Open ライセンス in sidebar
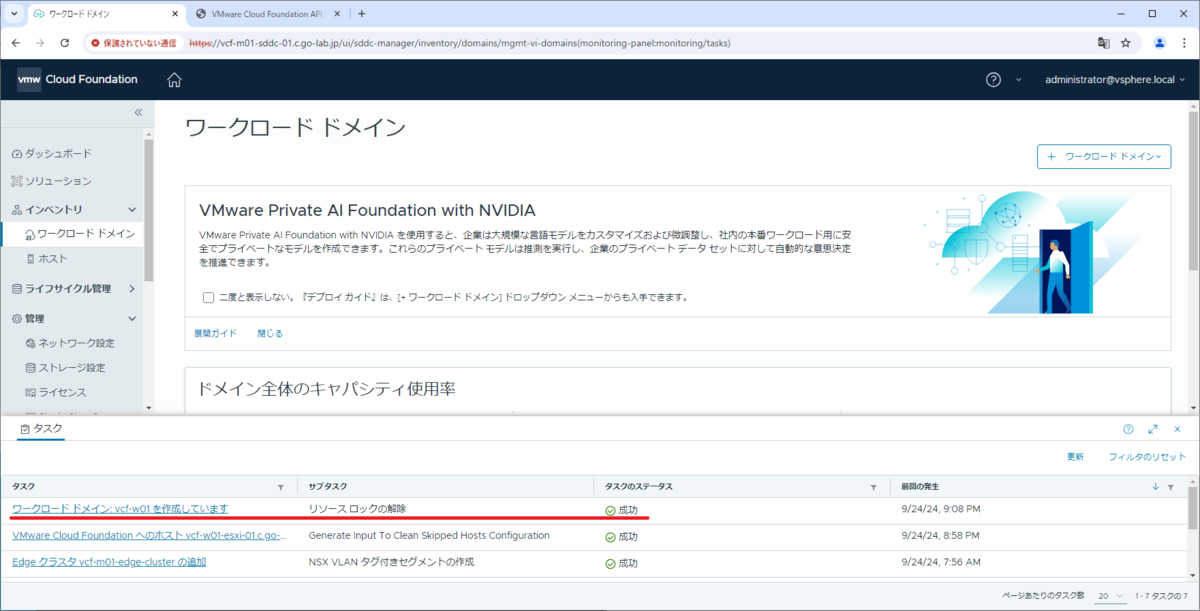1200x611 pixels. 56,392
